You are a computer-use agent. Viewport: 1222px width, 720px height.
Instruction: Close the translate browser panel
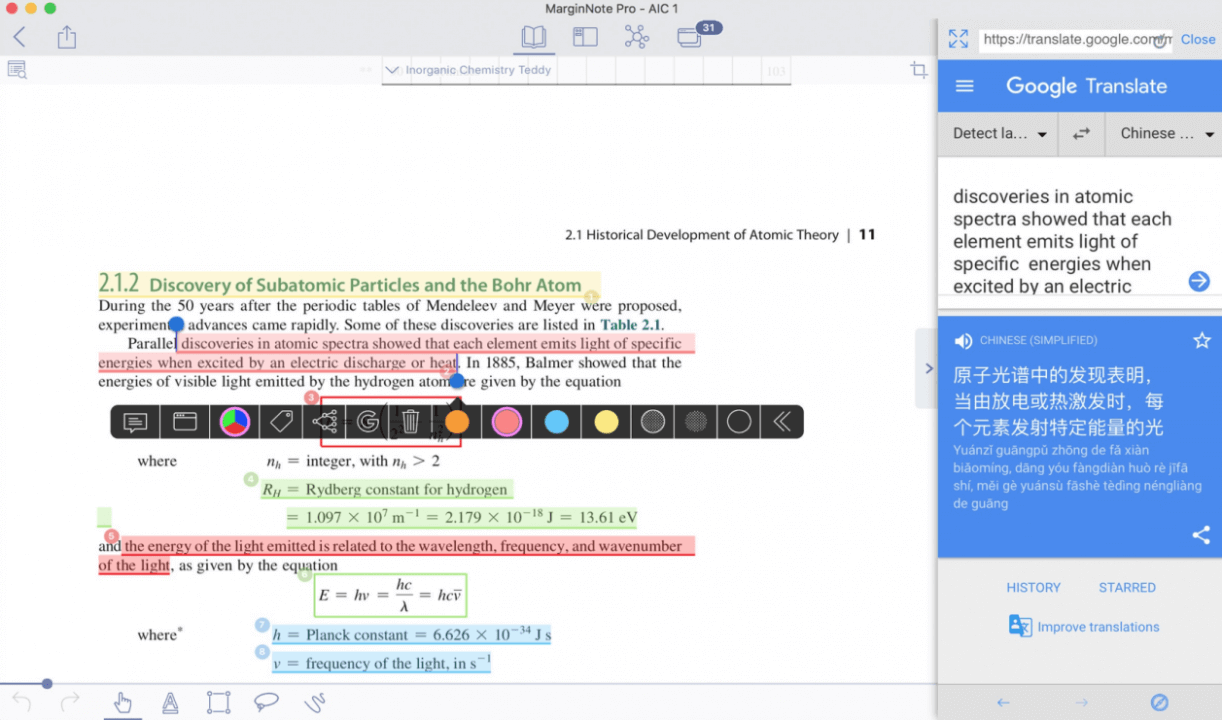coord(1197,39)
